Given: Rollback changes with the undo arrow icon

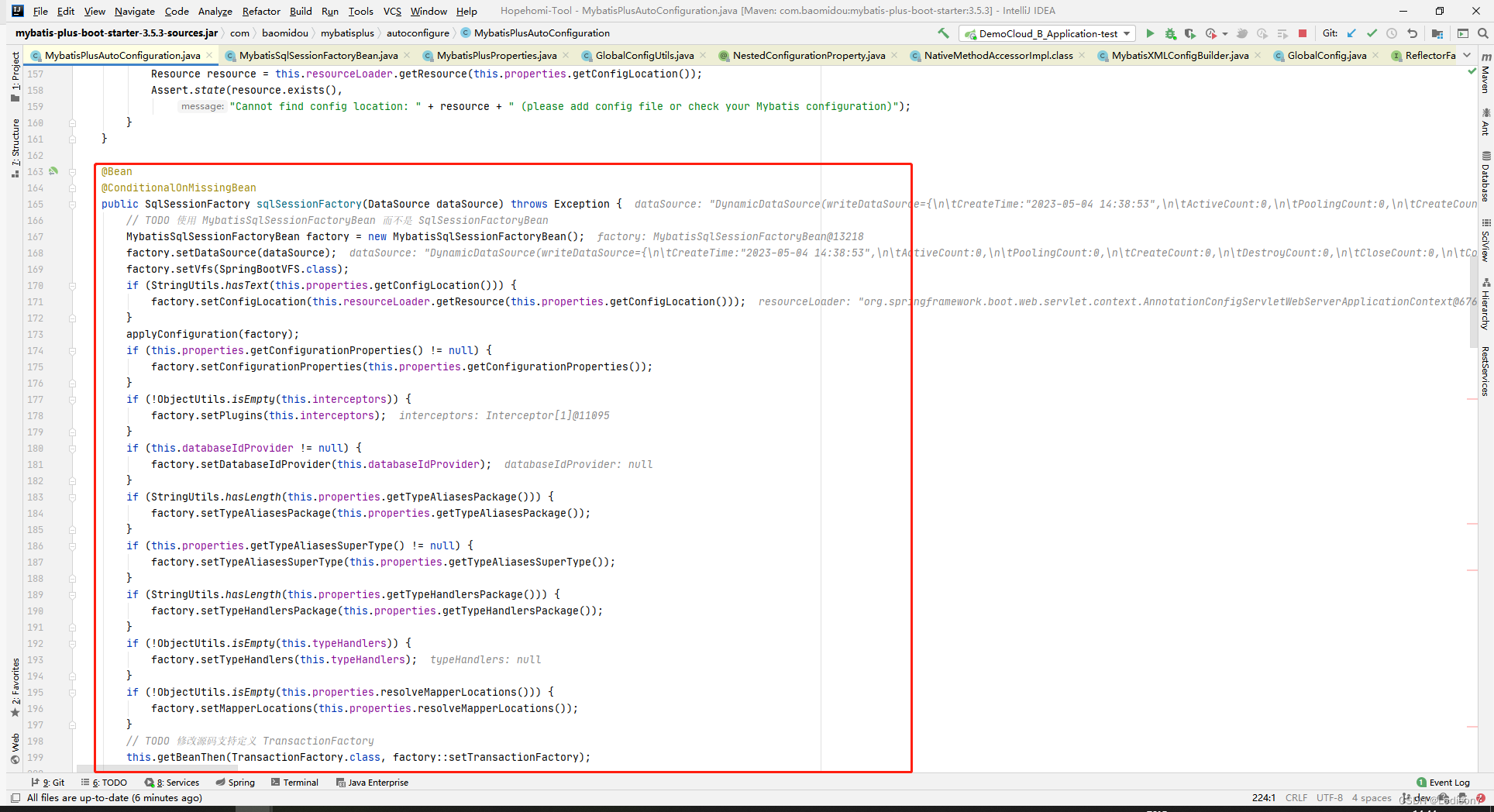Looking at the screenshot, I should click(1412, 33).
